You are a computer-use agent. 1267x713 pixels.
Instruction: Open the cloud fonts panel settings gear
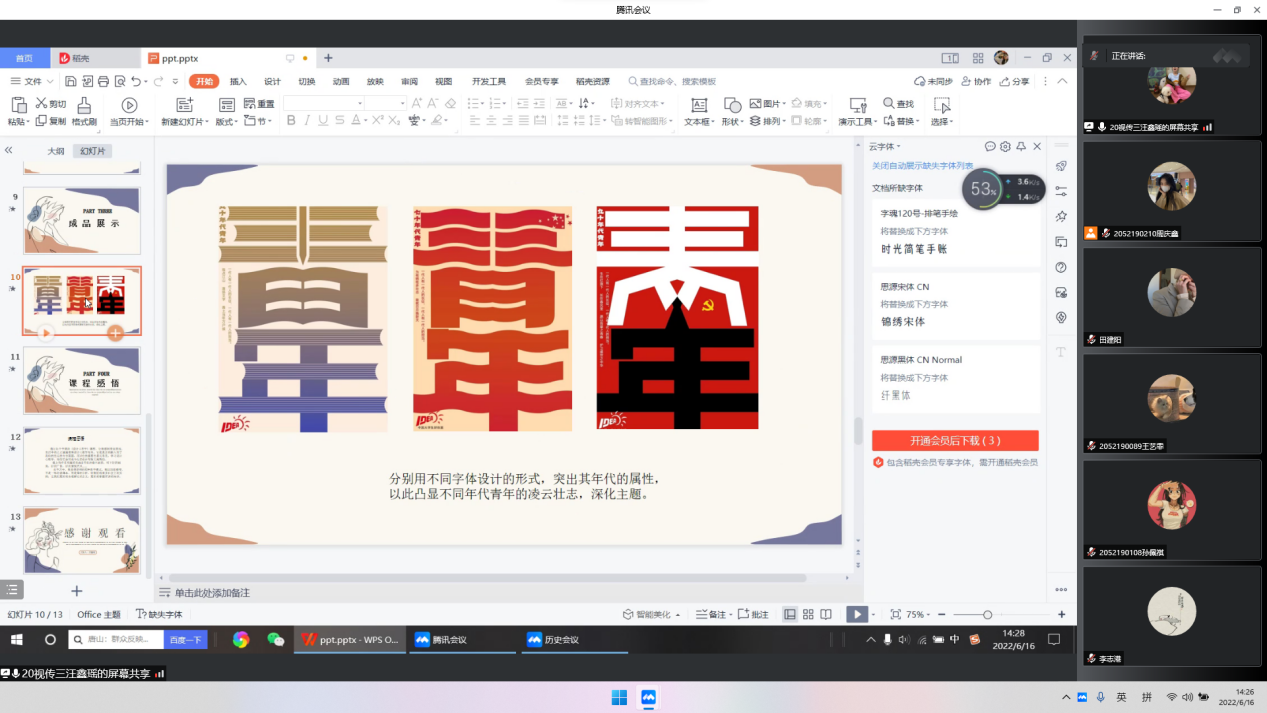1005,147
